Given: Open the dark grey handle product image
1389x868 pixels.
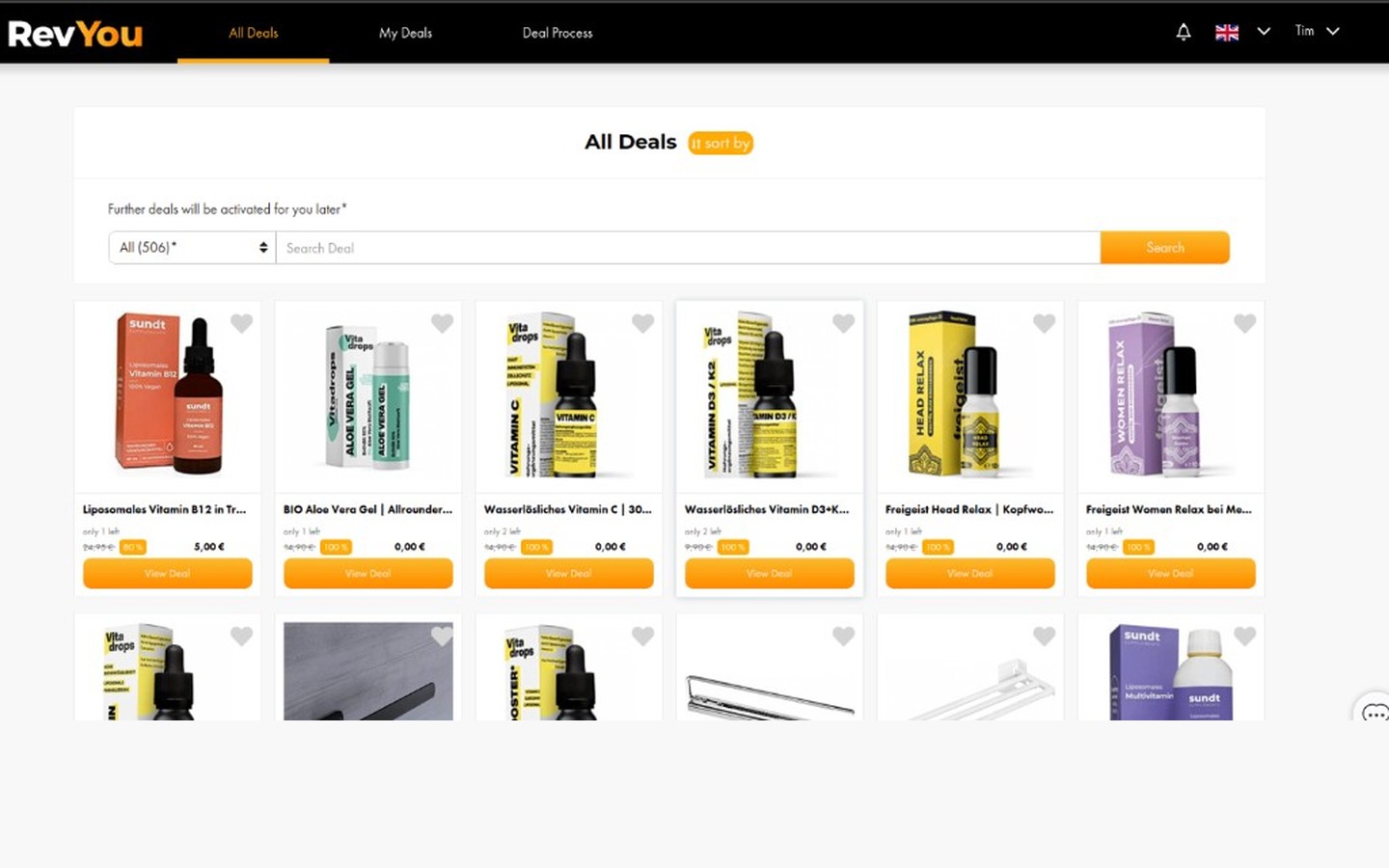Looking at the screenshot, I should pos(368,671).
